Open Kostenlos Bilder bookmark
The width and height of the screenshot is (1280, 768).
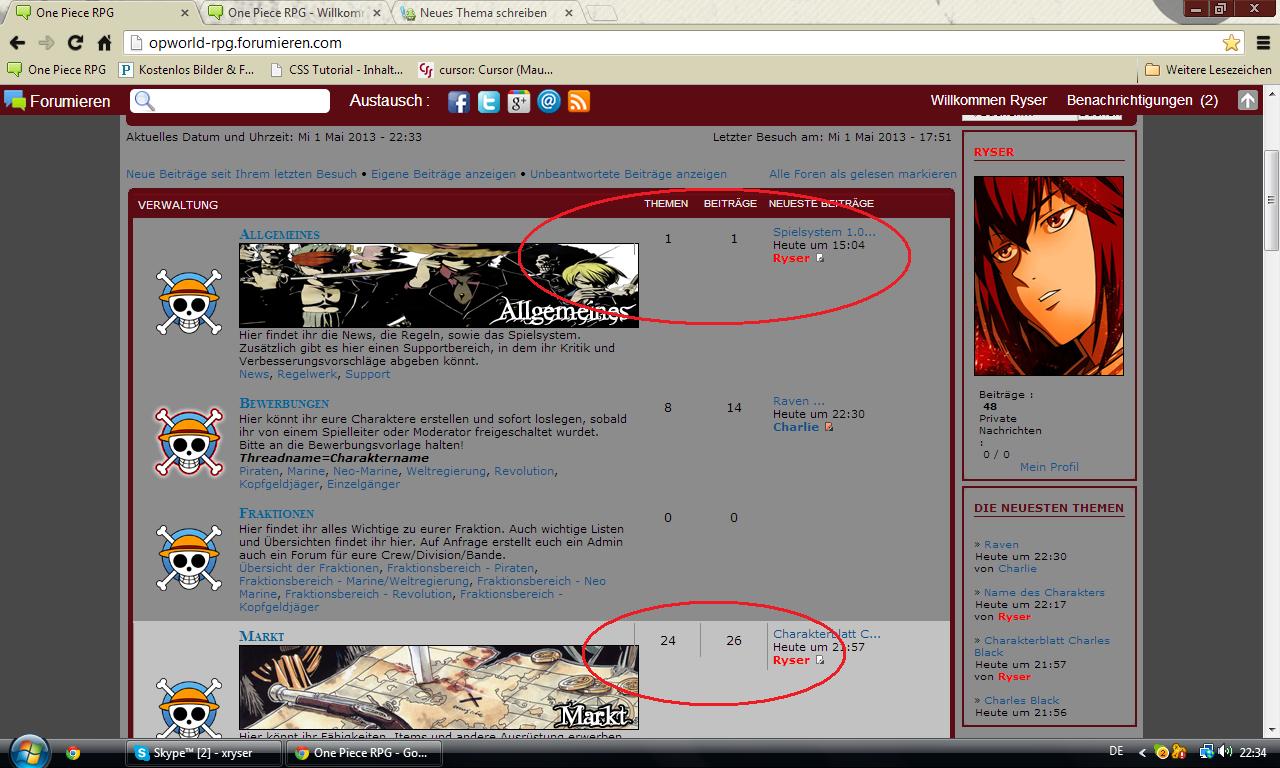pyautogui.click(x=187, y=70)
